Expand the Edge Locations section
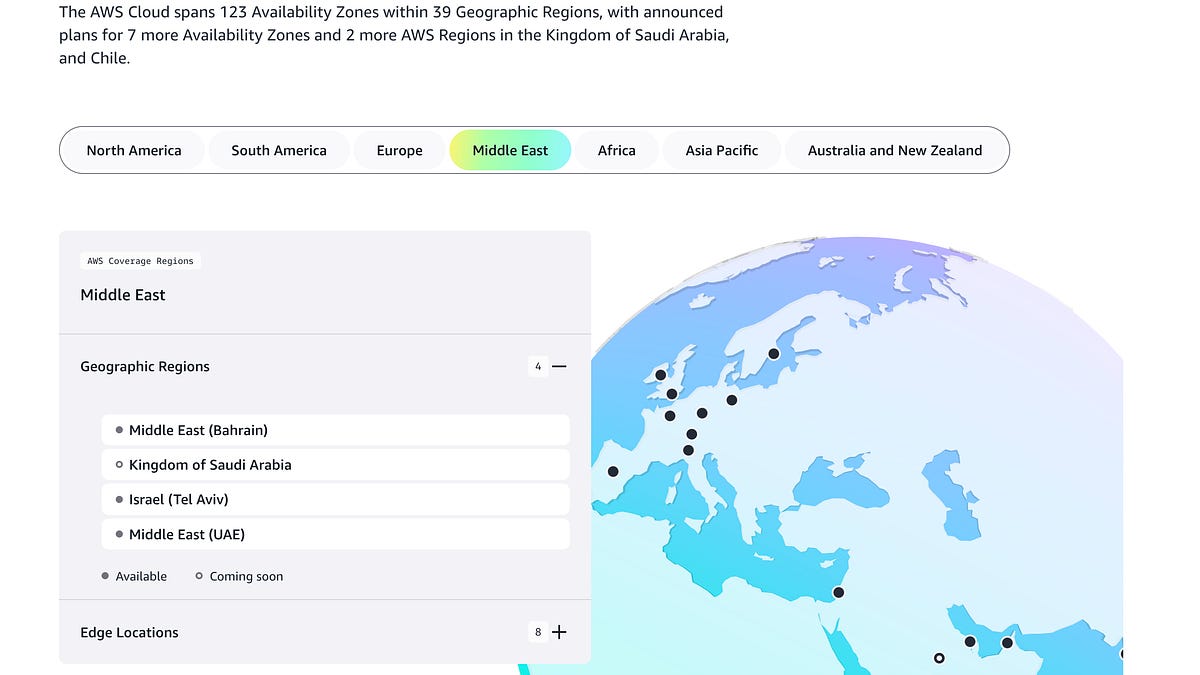 560,632
